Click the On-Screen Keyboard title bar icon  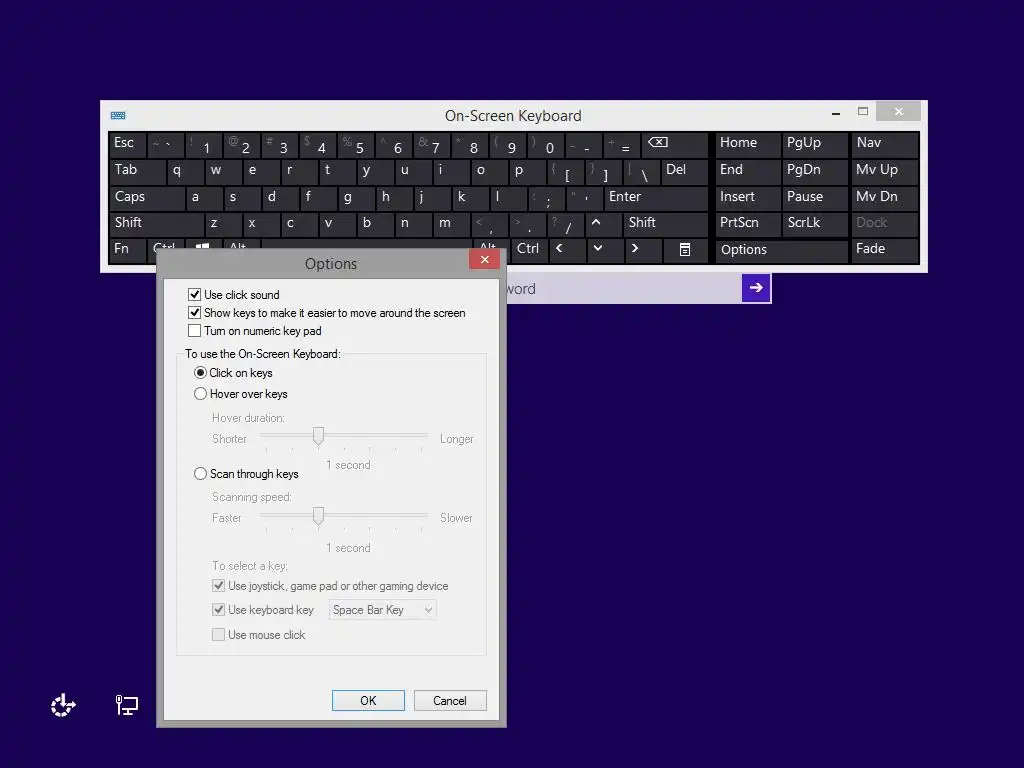(118, 116)
